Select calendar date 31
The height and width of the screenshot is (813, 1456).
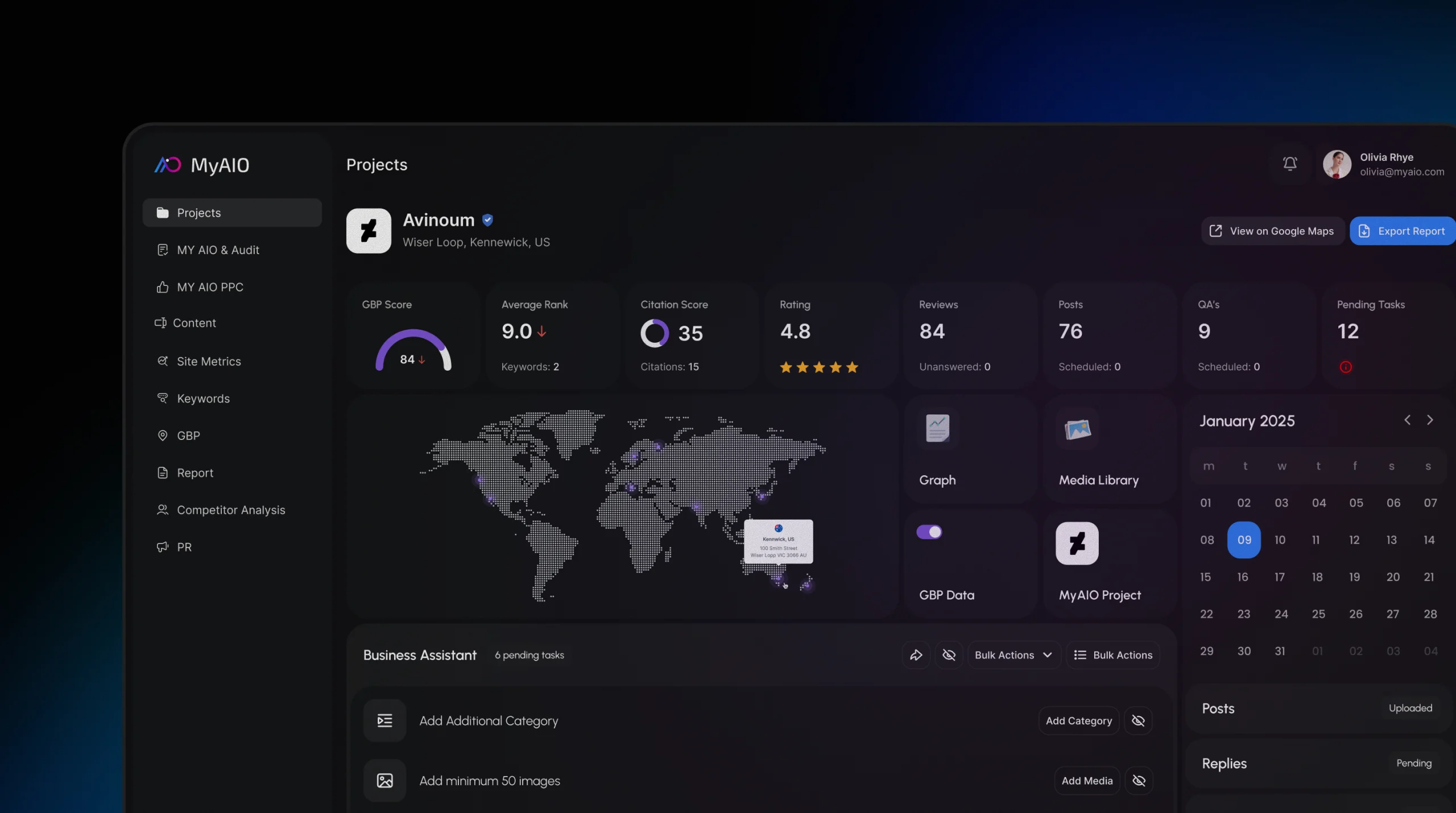tap(1280, 652)
